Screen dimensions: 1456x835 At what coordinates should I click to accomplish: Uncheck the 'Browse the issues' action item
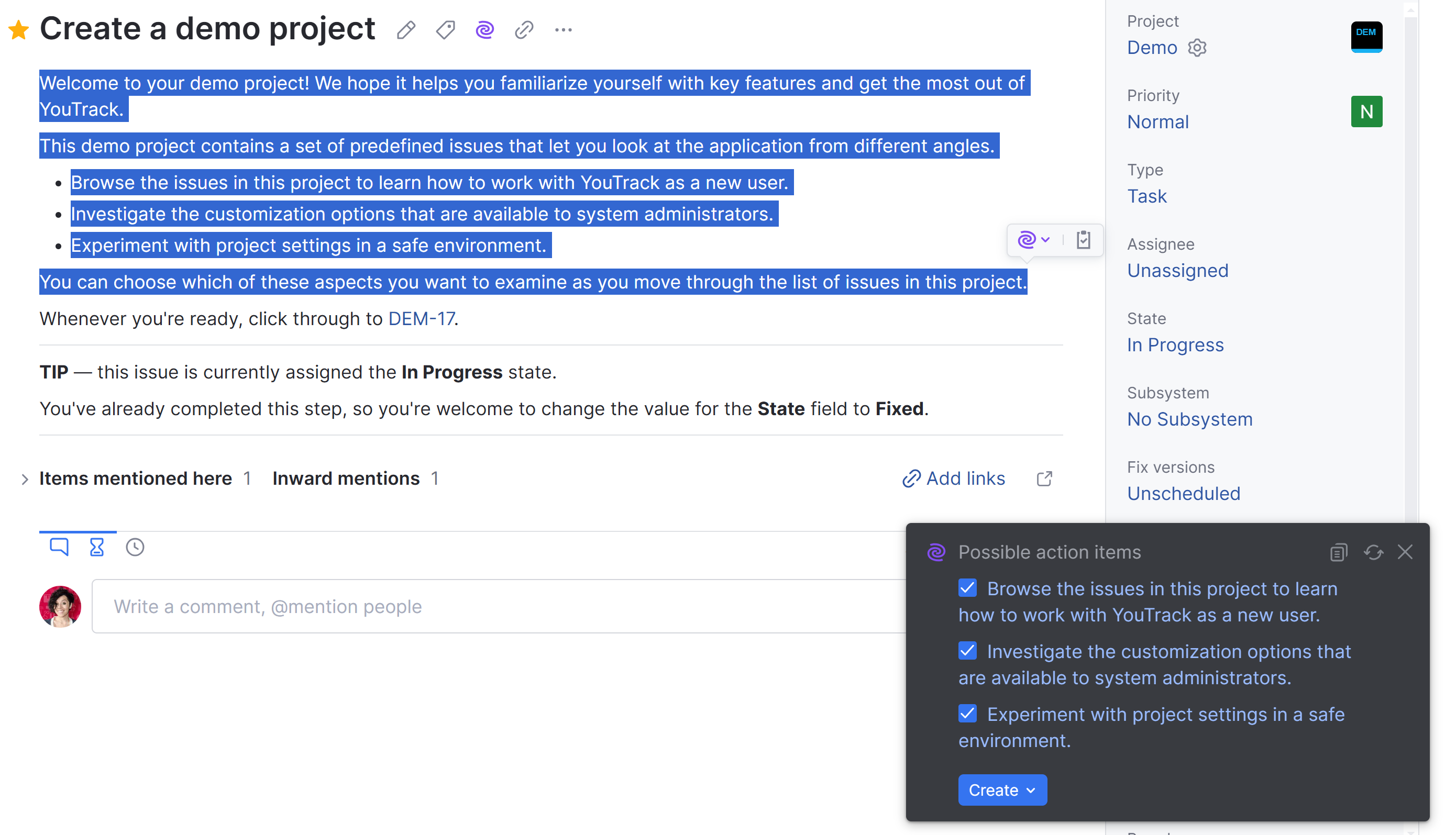tap(967, 588)
